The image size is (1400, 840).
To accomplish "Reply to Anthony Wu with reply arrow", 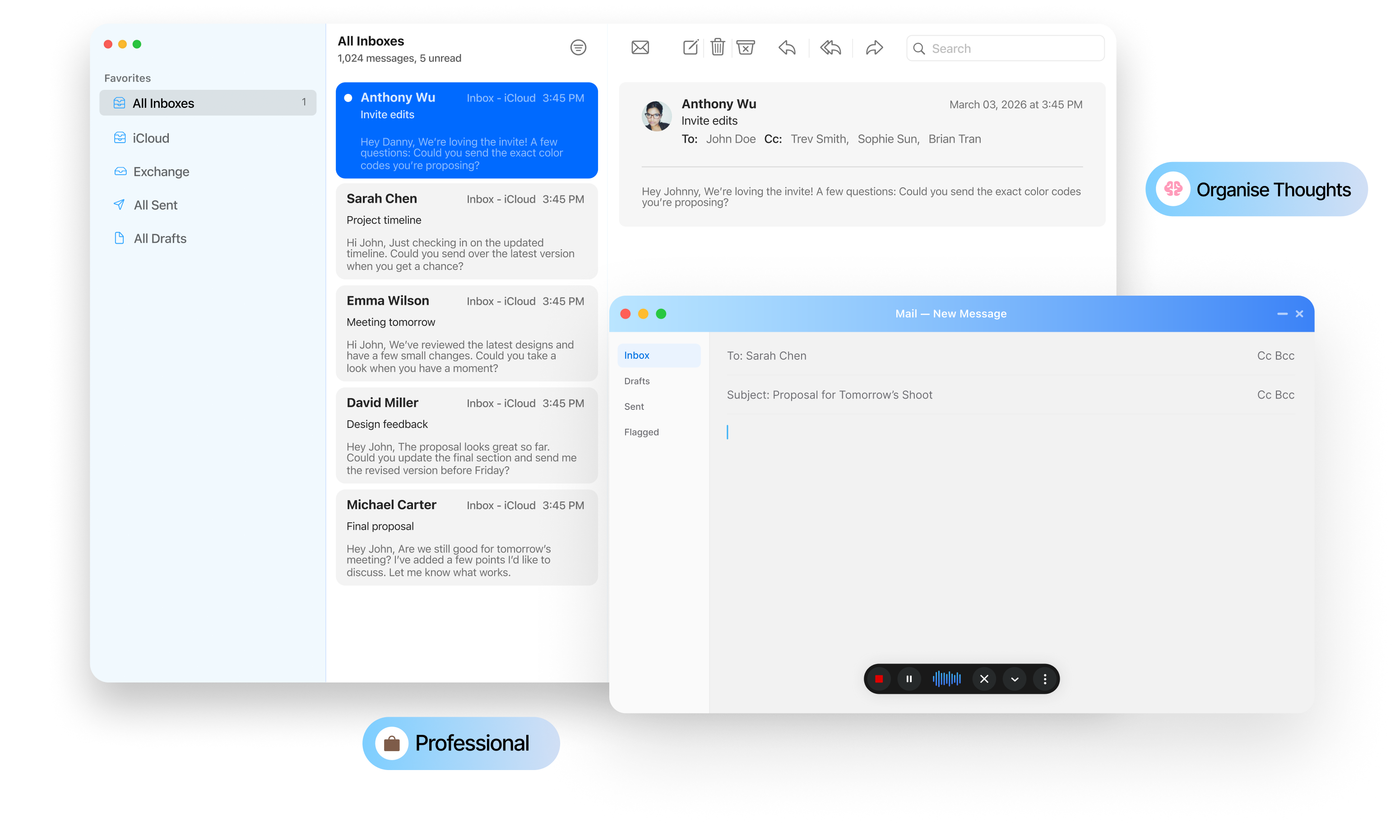I will coord(787,47).
